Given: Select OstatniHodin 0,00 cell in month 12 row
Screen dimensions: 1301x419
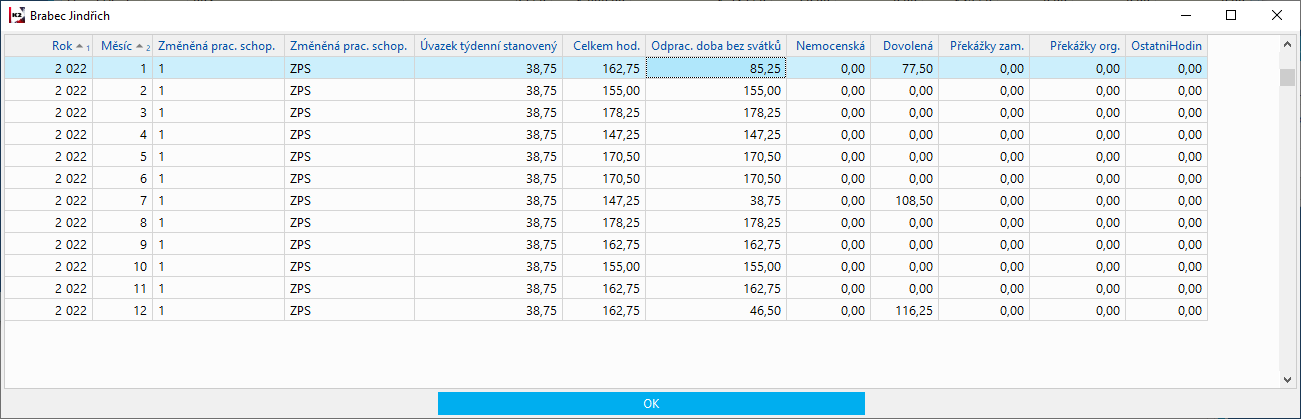Looking at the screenshot, I should coord(1166,310).
